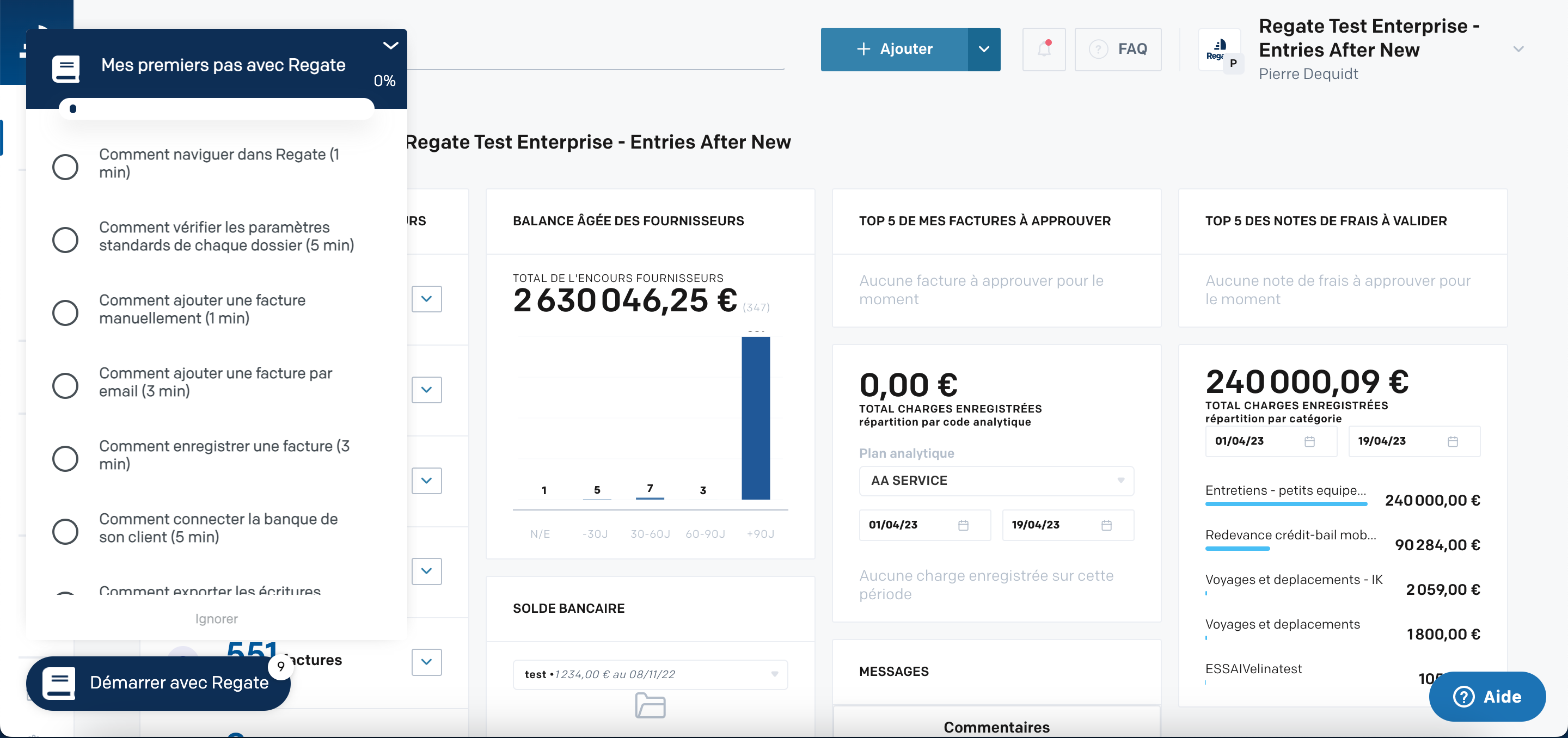Click the book icon in onboarding header
This screenshot has height=738, width=1568.
[x=66, y=68]
